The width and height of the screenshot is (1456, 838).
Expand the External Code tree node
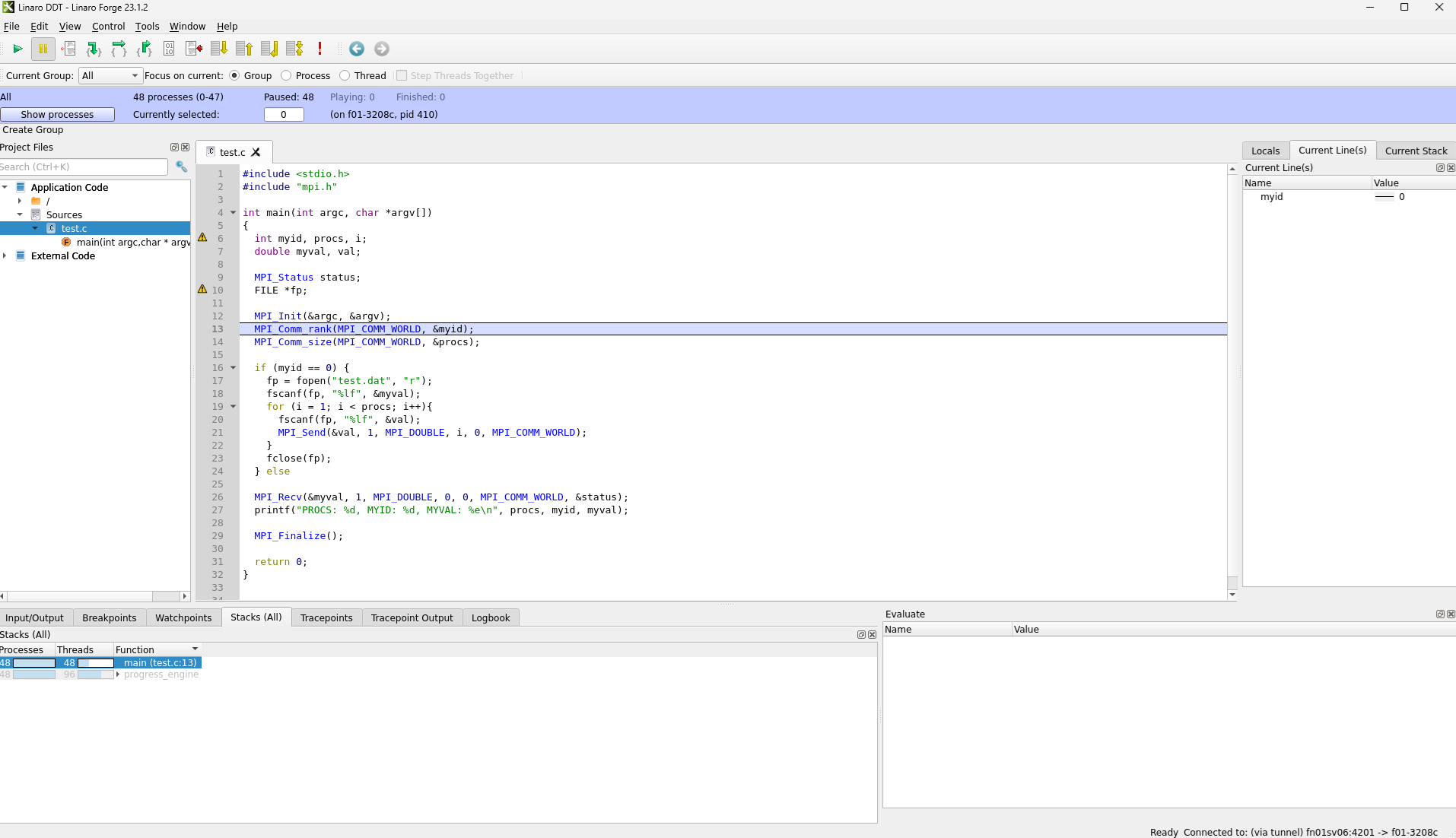pyautogui.click(x=5, y=256)
